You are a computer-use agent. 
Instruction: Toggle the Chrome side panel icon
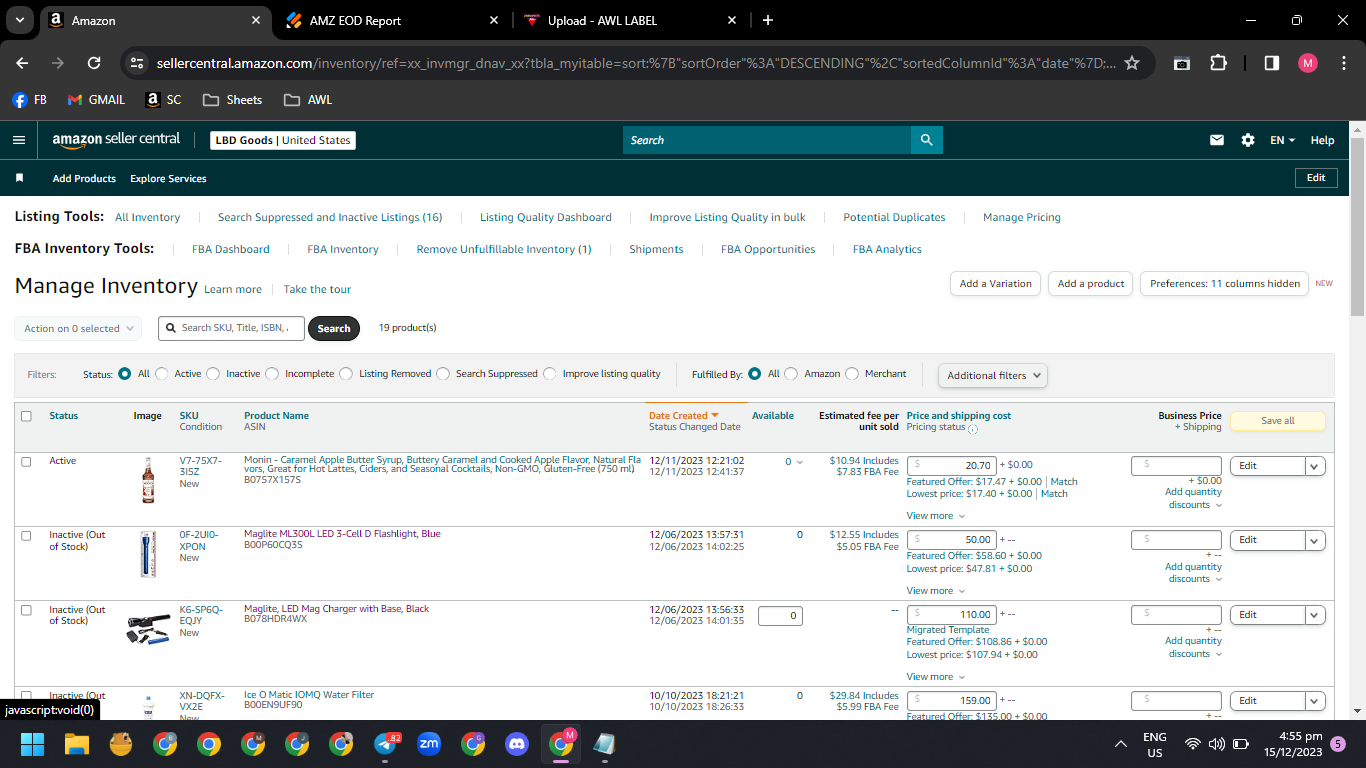[x=1272, y=62]
